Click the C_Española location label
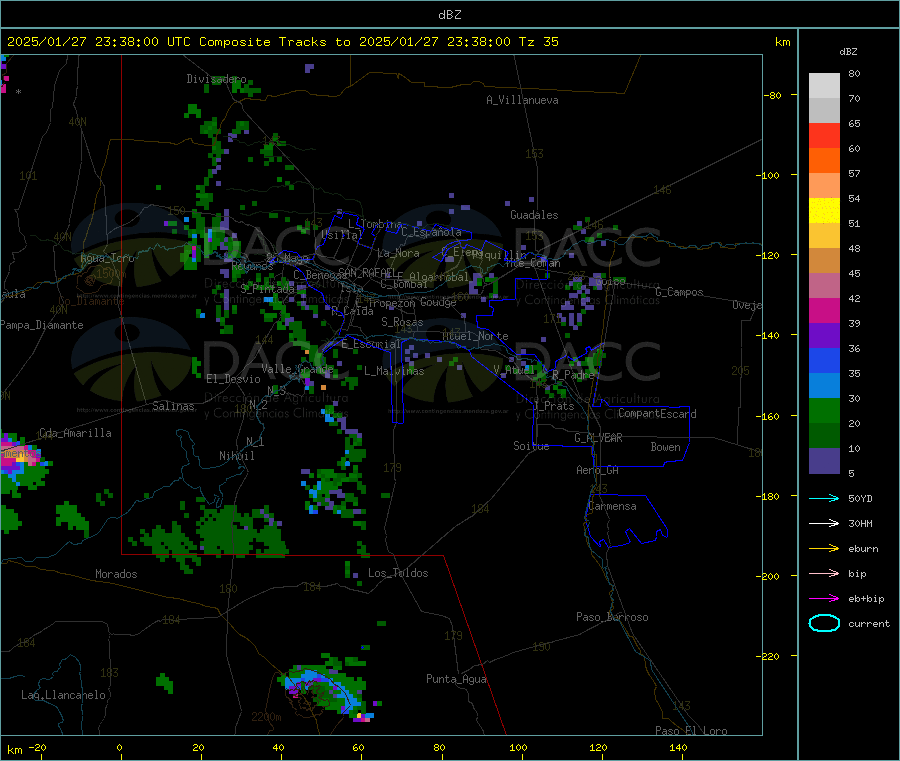Image resolution: width=900 pixels, height=761 pixels. [x=431, y=232]
